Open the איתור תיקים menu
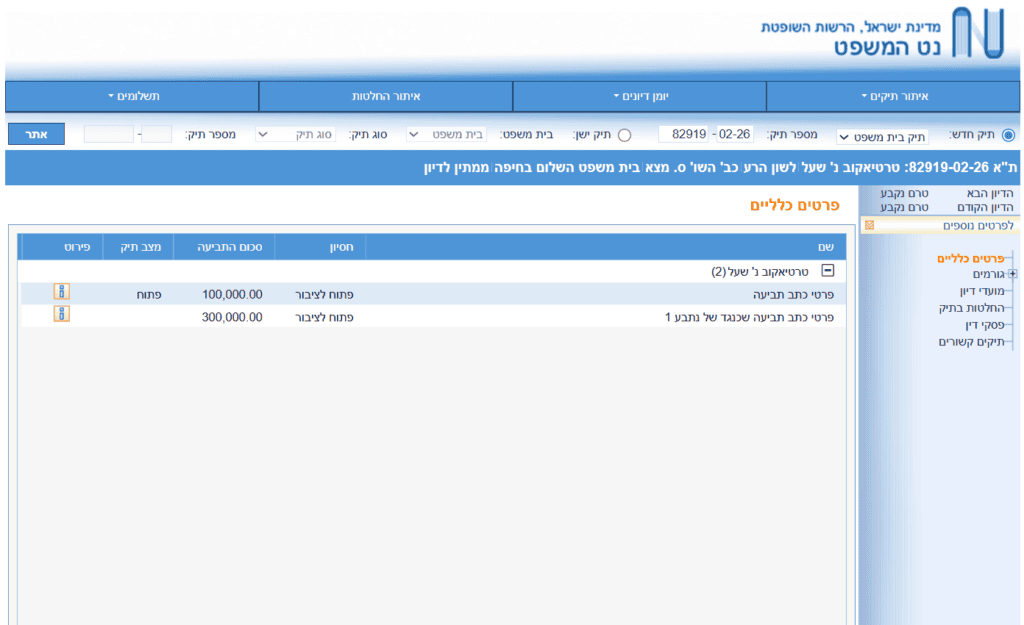 (893, 97)
